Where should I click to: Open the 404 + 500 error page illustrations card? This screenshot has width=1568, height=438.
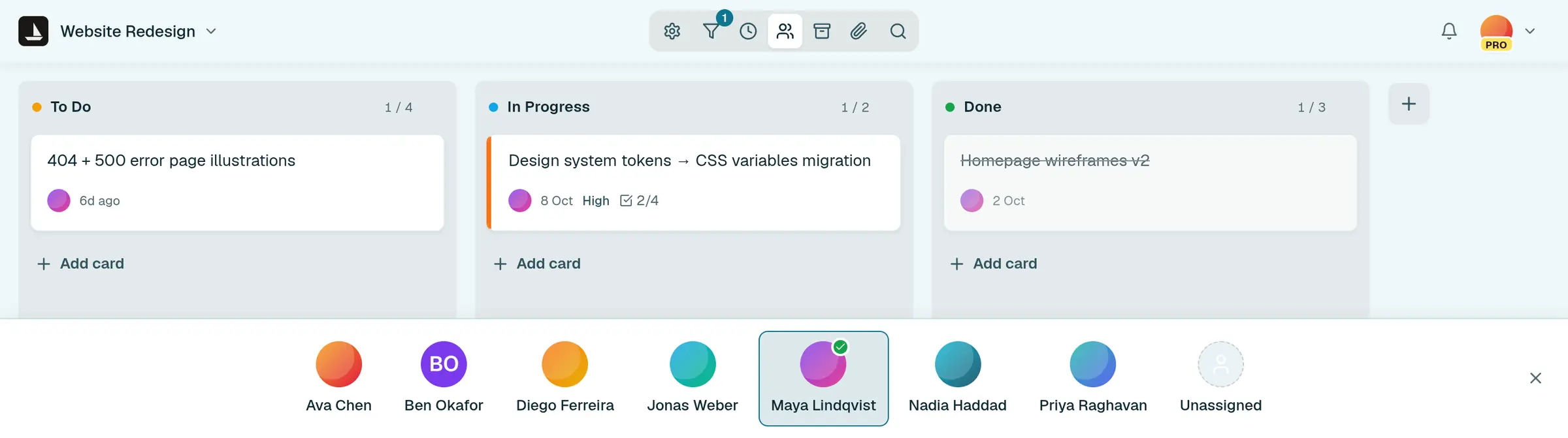(x=237, y=183)
